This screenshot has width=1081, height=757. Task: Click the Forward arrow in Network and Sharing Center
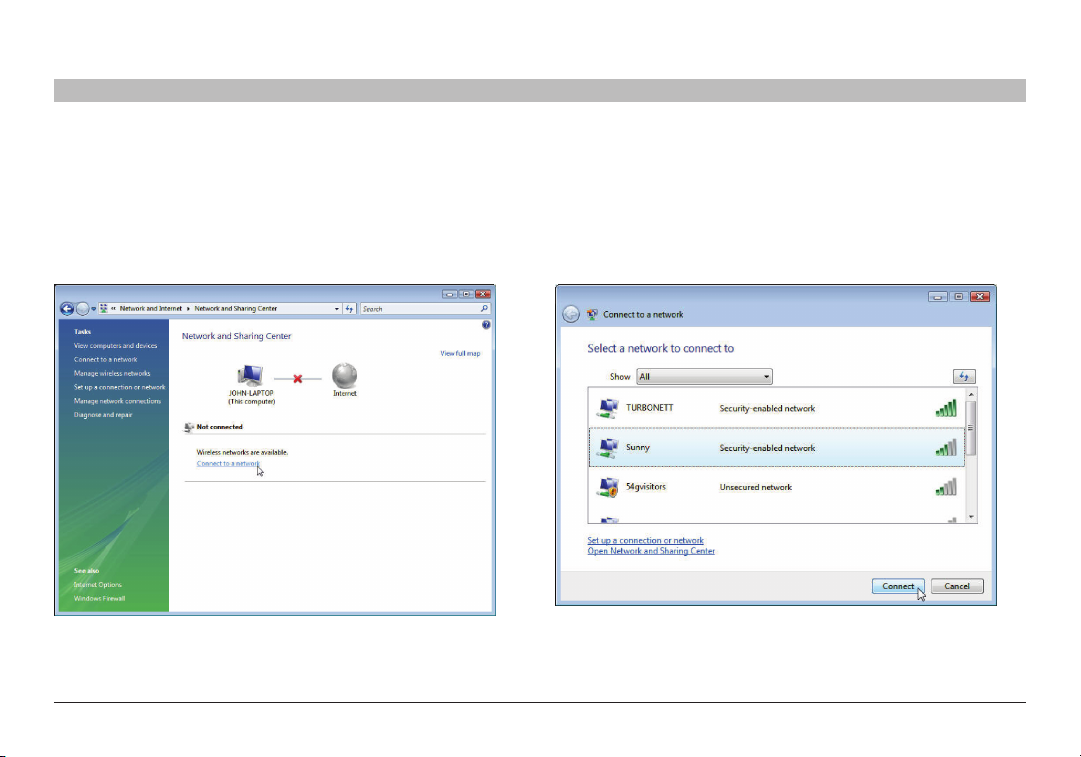tap(83, 309)
